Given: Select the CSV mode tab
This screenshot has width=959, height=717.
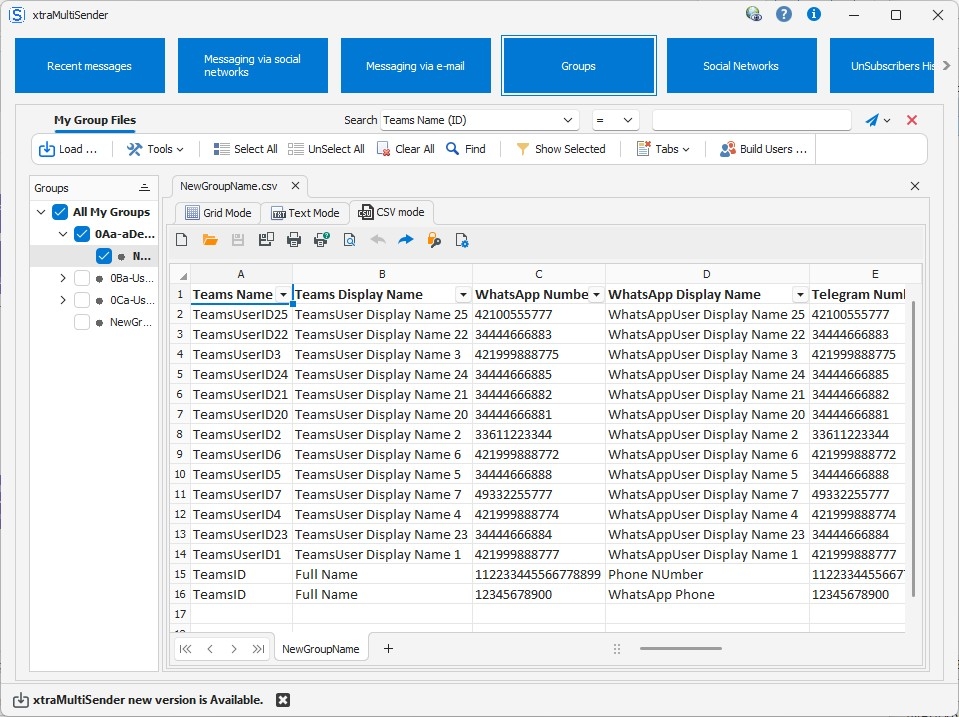Looking at the screenshot, I should (x=391, y=212).
